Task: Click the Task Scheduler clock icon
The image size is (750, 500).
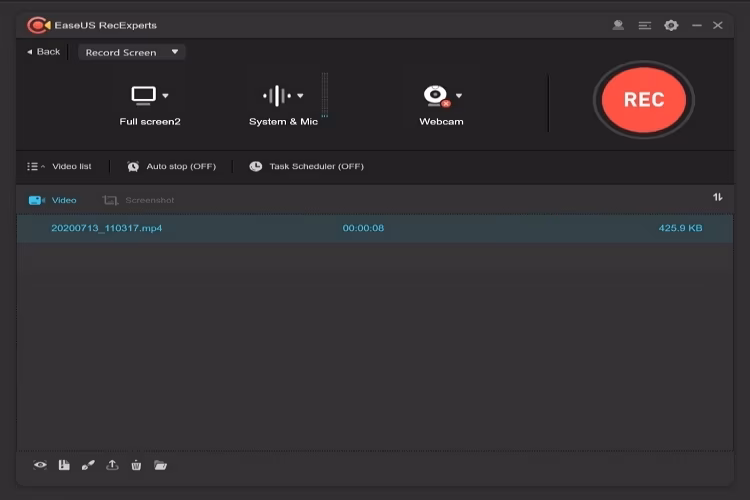Action: pyautogui.click(x=256, y=166)
